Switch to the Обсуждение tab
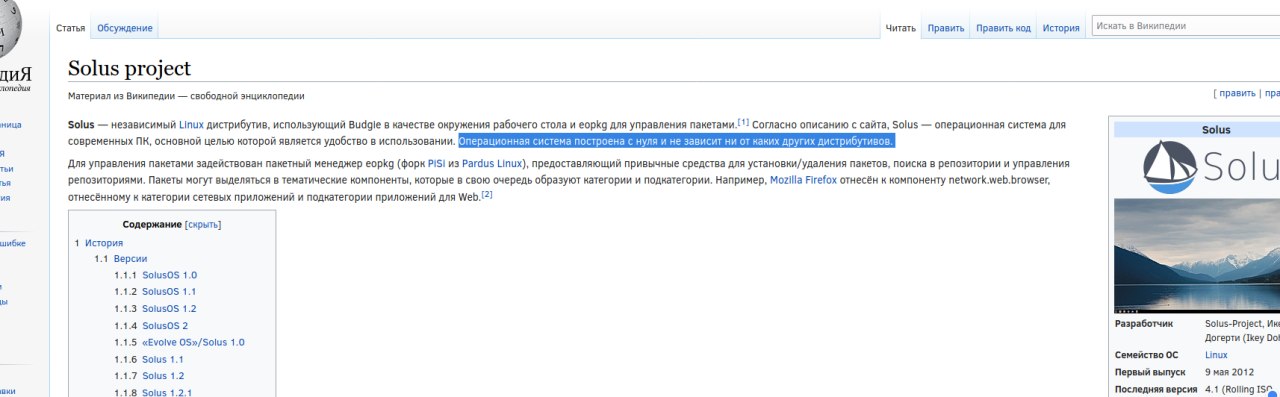1280x397 pixels. [125, 28]
